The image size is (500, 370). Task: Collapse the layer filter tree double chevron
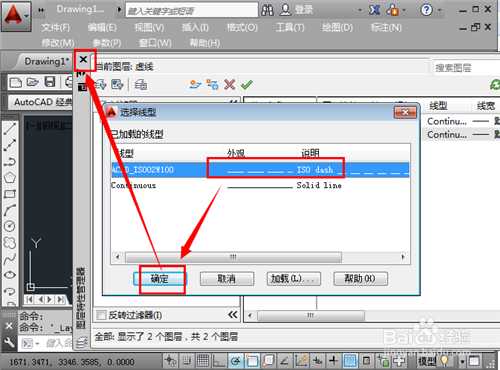[233, 315]
